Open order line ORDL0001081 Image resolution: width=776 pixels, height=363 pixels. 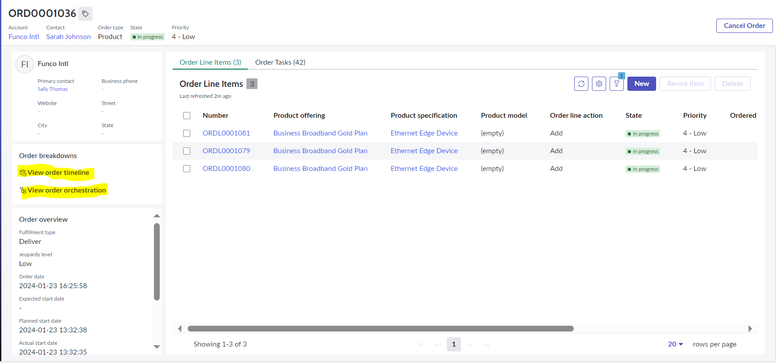point(226,133)
